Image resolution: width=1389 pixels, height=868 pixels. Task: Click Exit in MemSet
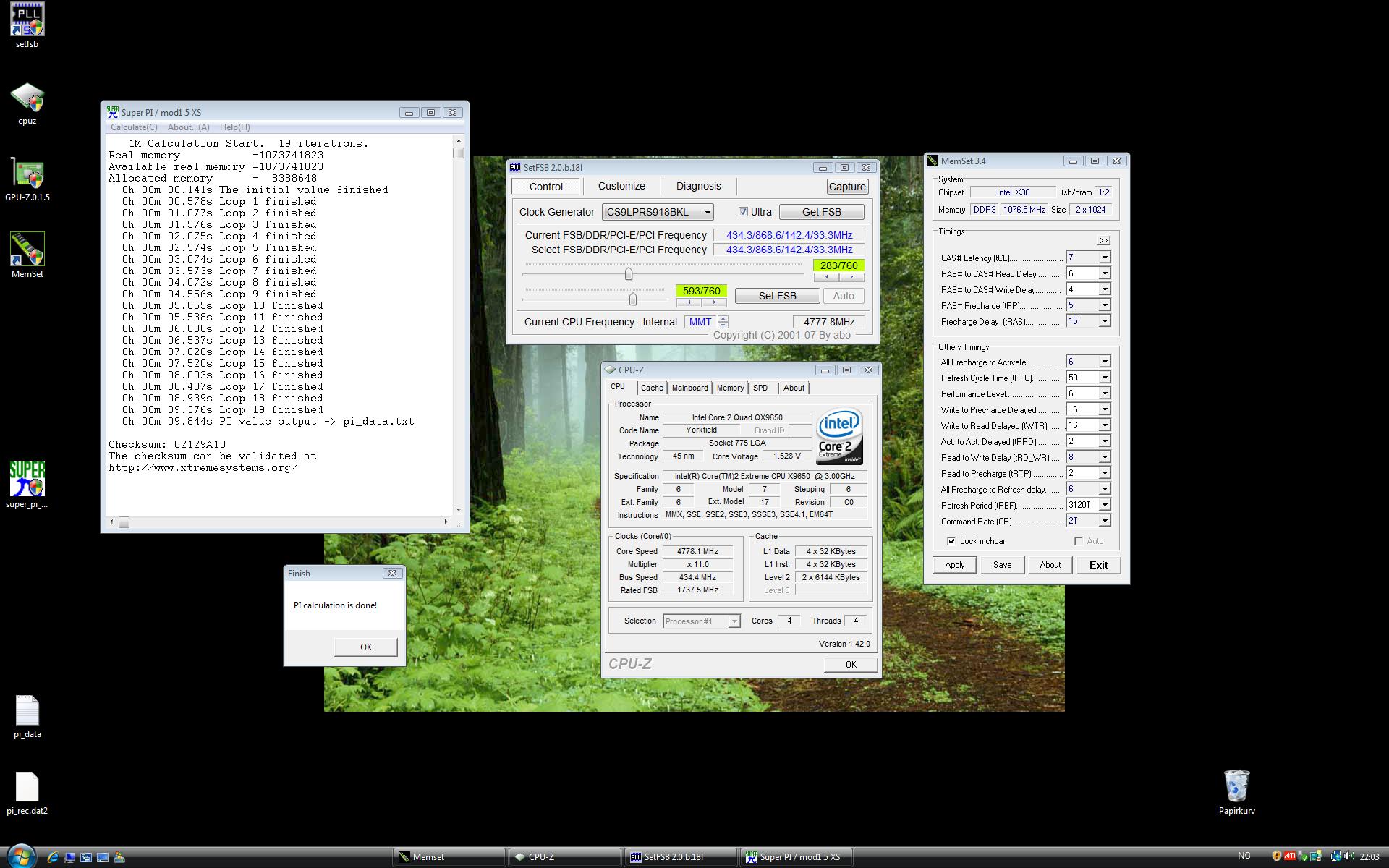coord(1098,565)
